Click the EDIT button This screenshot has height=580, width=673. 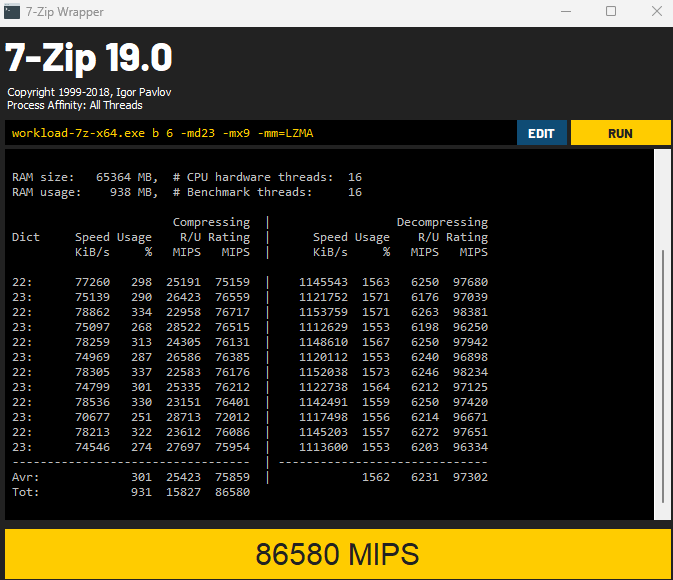click(x=542, y=133)
